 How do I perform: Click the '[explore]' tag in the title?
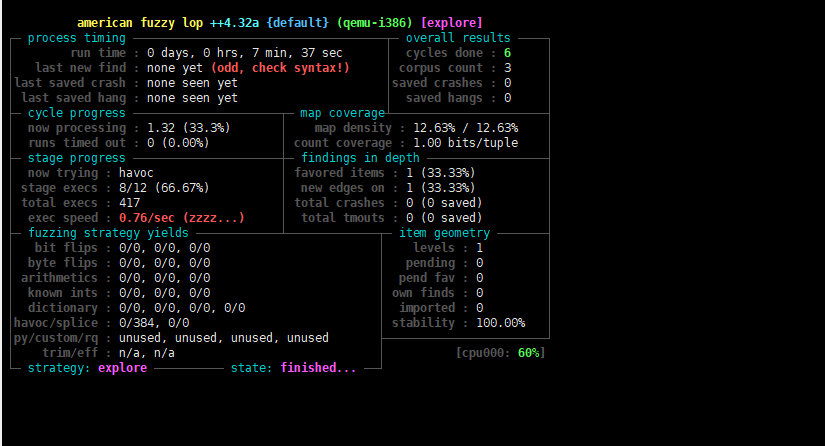coord(451,23)
